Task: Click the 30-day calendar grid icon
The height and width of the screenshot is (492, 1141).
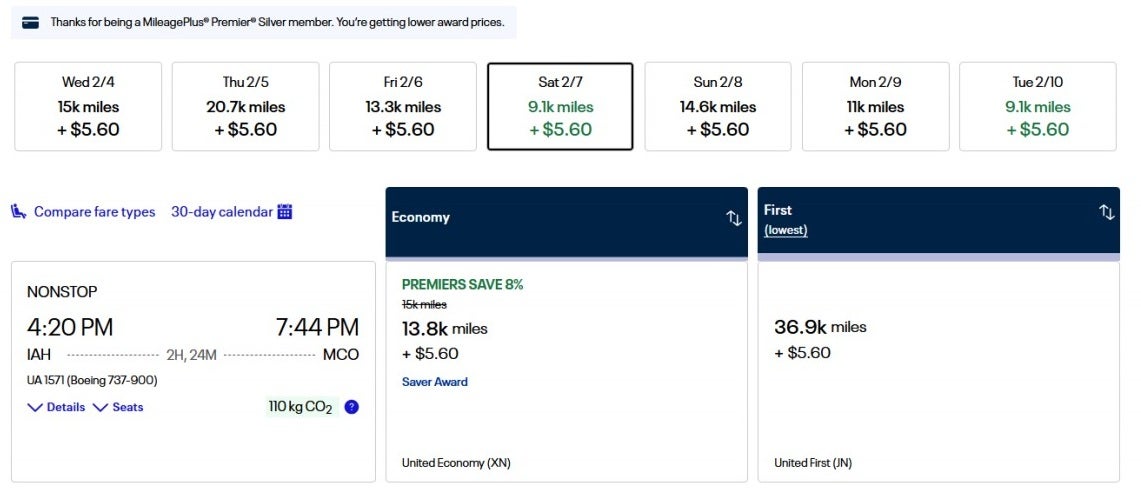Action: tap(285, 211)
